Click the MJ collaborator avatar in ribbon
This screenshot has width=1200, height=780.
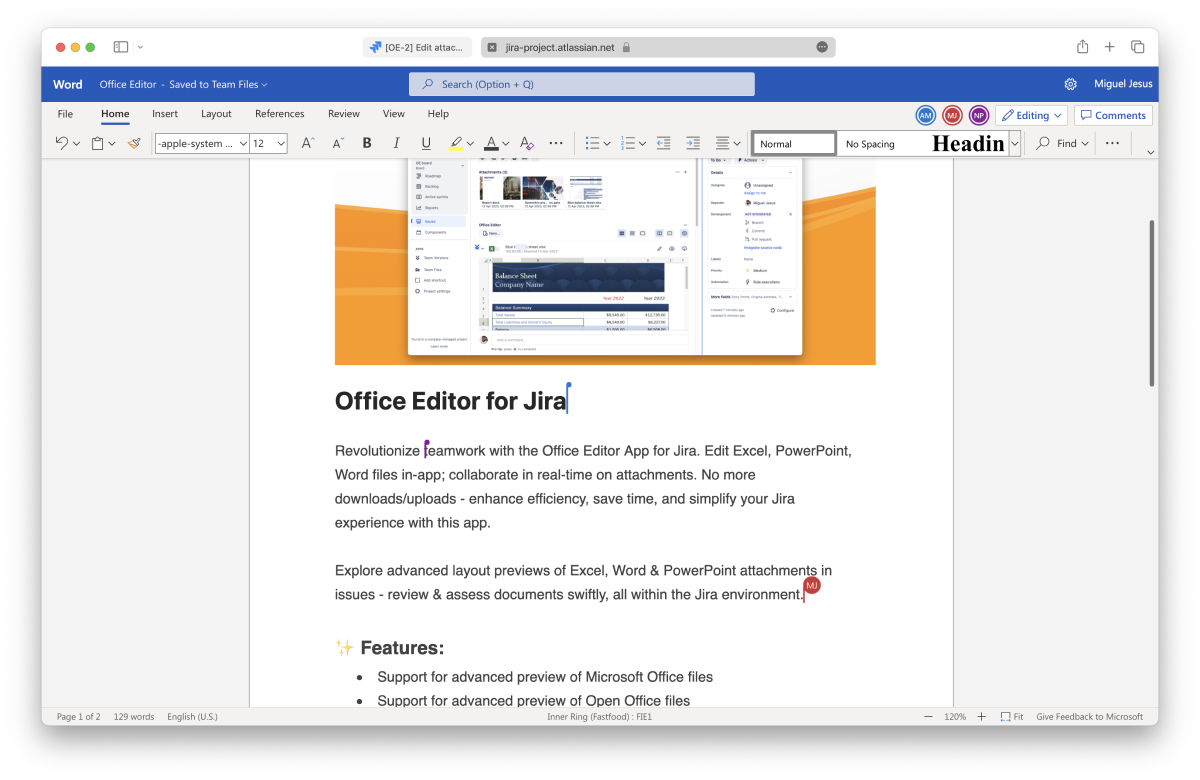[952, 115]
